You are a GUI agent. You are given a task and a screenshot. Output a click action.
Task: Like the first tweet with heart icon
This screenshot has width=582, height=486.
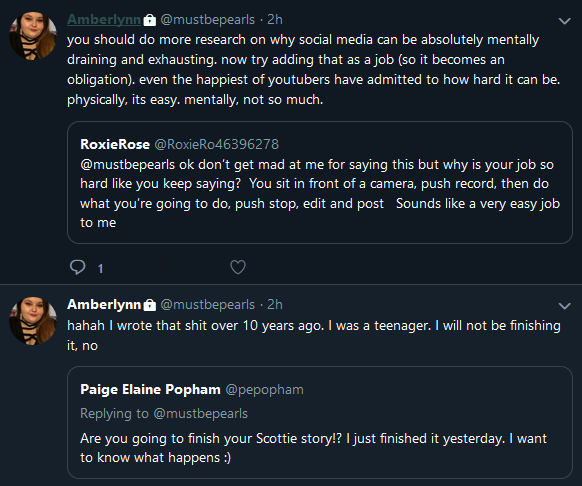click(238, 267)
